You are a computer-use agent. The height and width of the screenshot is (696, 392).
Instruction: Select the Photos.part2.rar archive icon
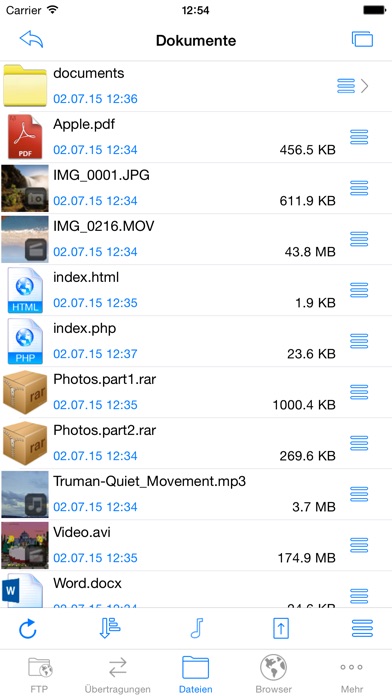point(25,443)
